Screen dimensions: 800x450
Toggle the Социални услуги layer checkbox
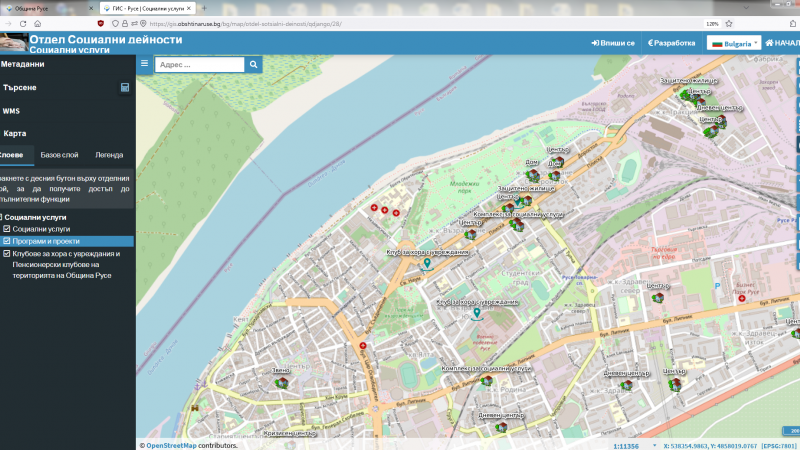tap(7, 229)
